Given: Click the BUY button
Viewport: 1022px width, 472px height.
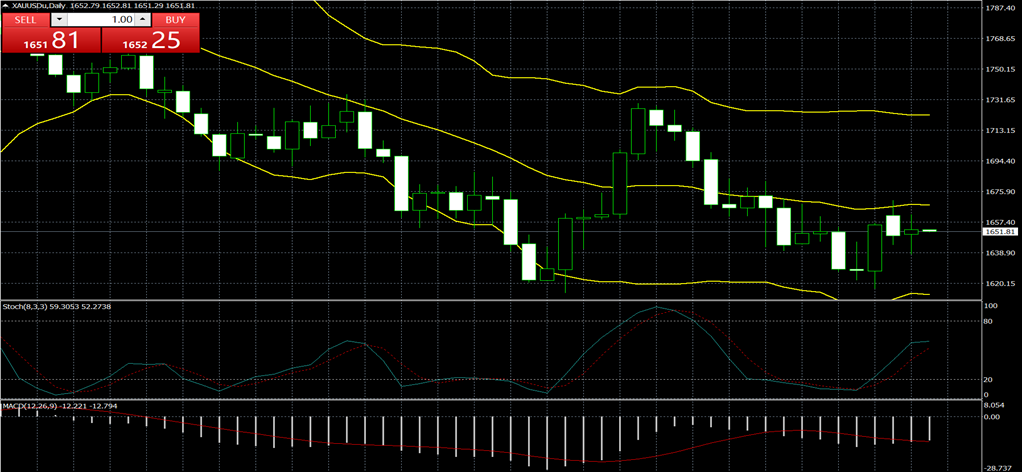Looking at the screenshot, I should [175, 20].
